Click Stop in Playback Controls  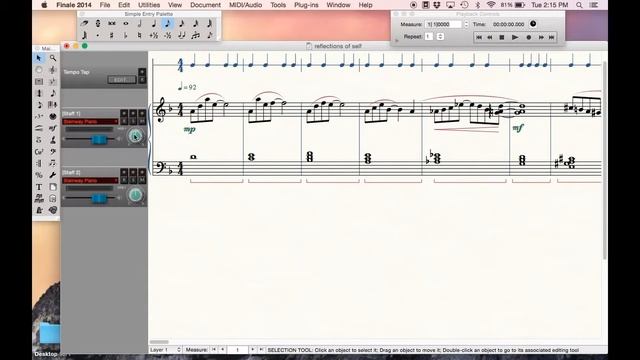[502, 37]
